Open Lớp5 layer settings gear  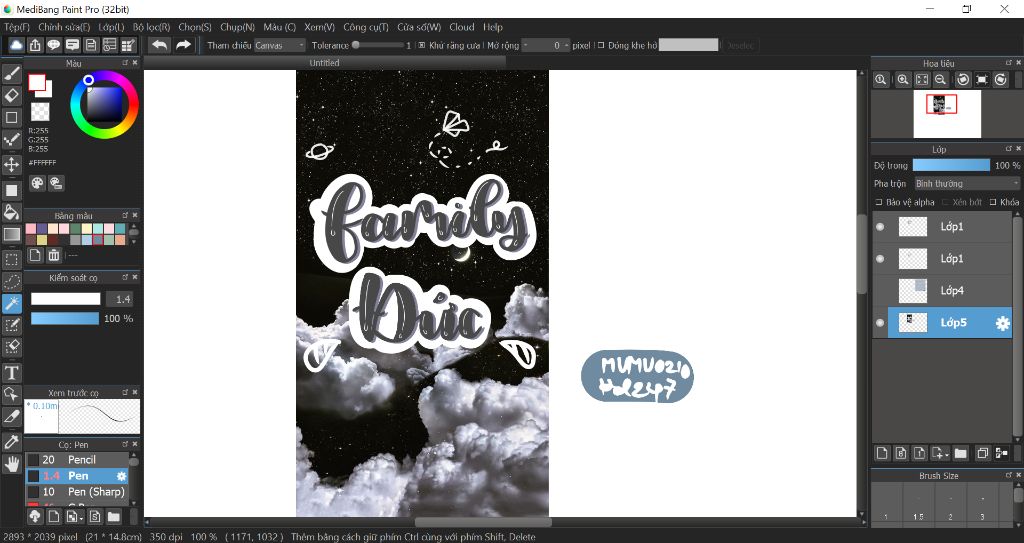pos(1002,323)
